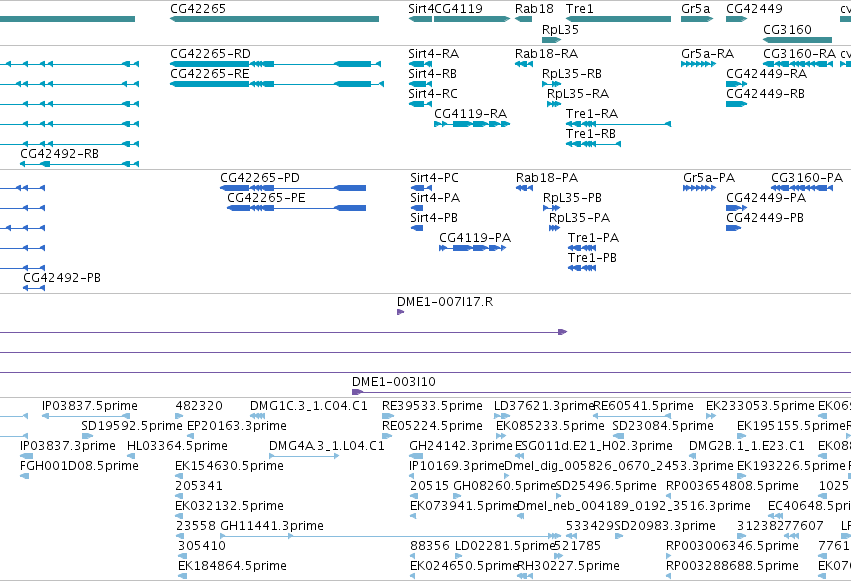Image resolution: width=851 pixels, height=581 pixels.
Task: Select the CG42265 gene bar
Action: (274, 19)
